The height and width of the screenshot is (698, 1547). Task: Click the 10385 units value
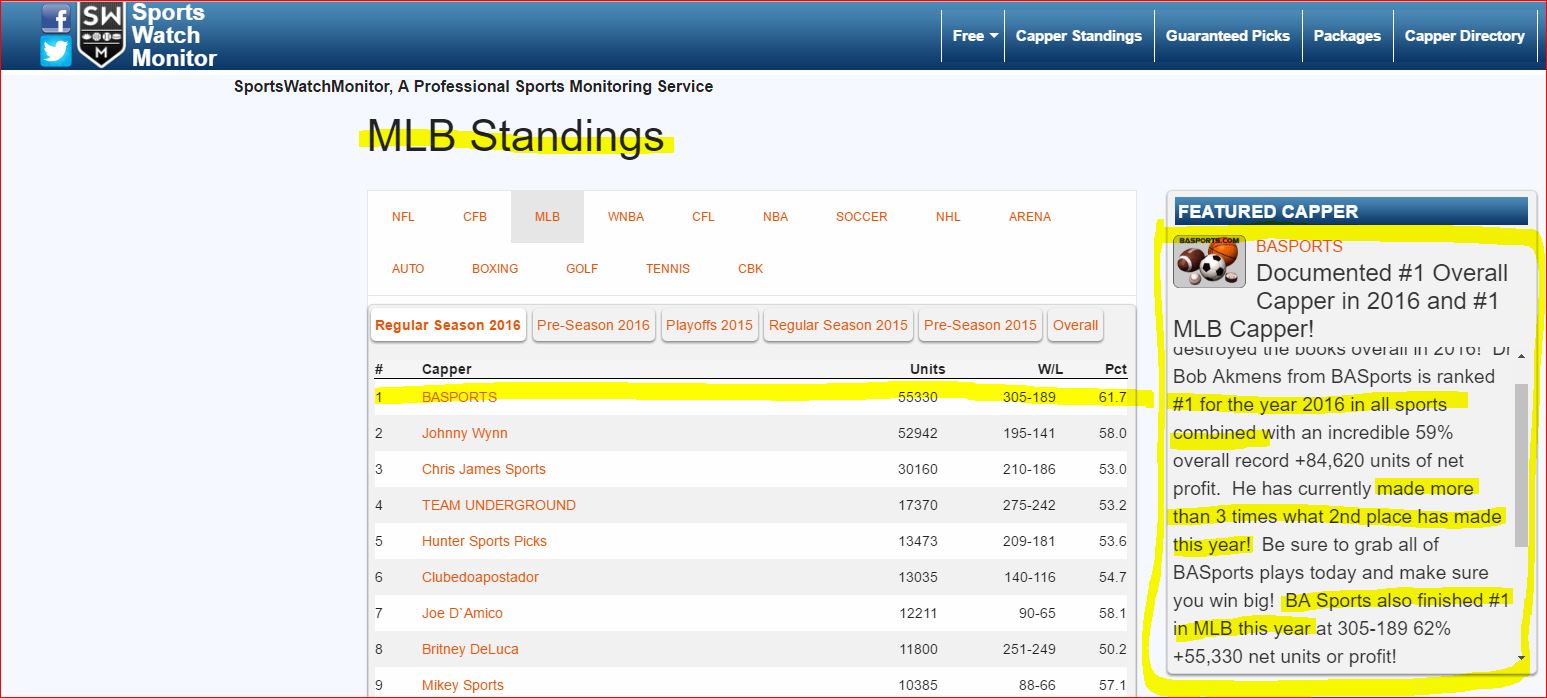918,685
